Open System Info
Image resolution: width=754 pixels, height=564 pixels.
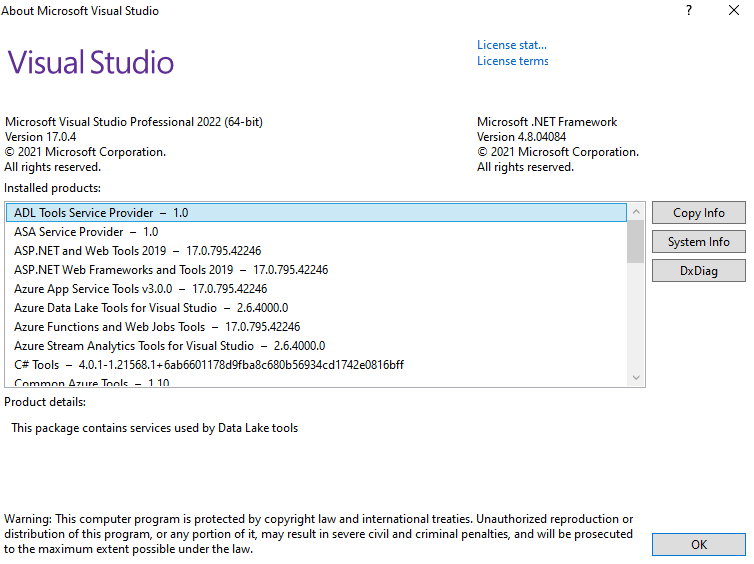[698, 241]
